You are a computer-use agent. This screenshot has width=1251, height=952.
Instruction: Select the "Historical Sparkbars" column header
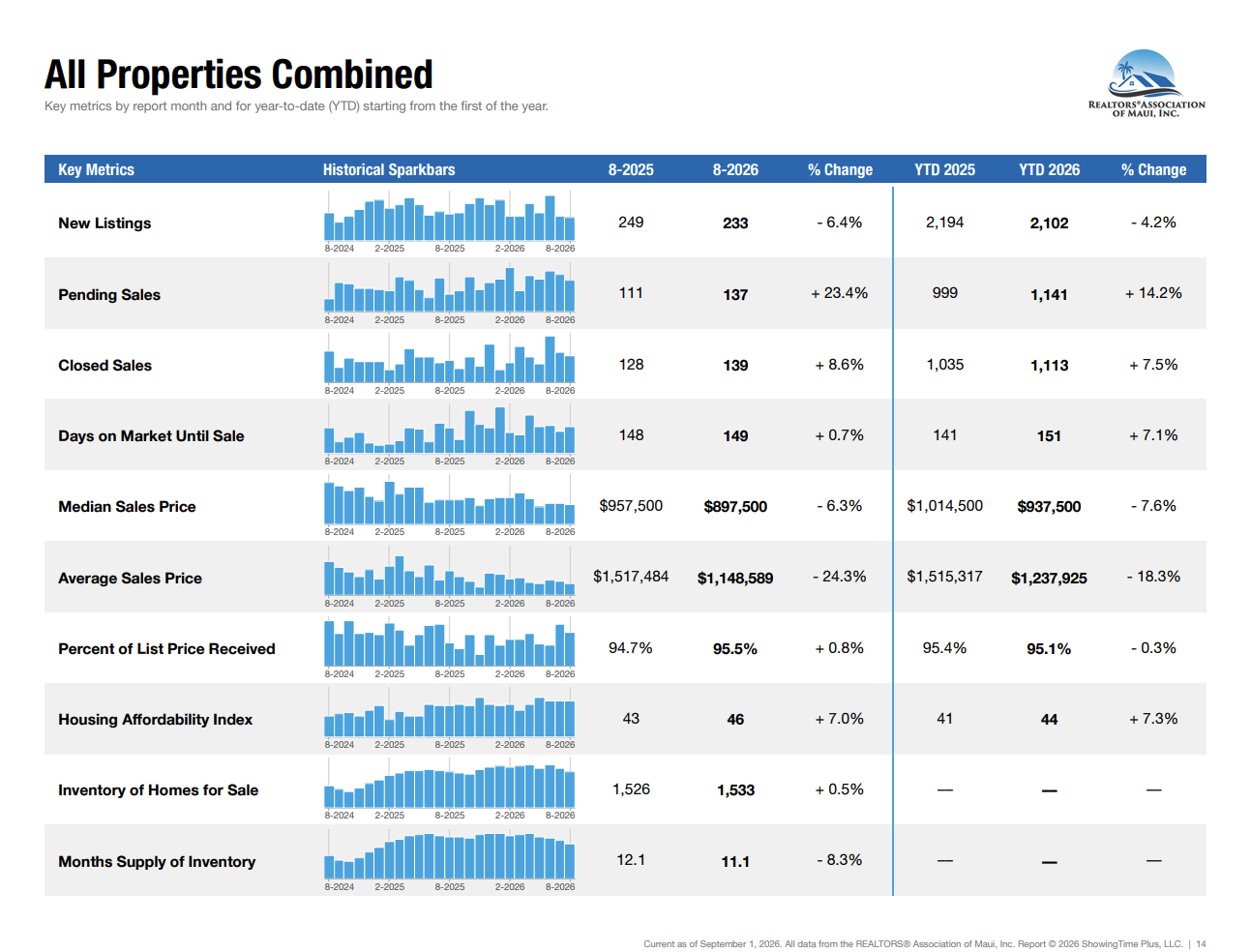pos(389,169)
